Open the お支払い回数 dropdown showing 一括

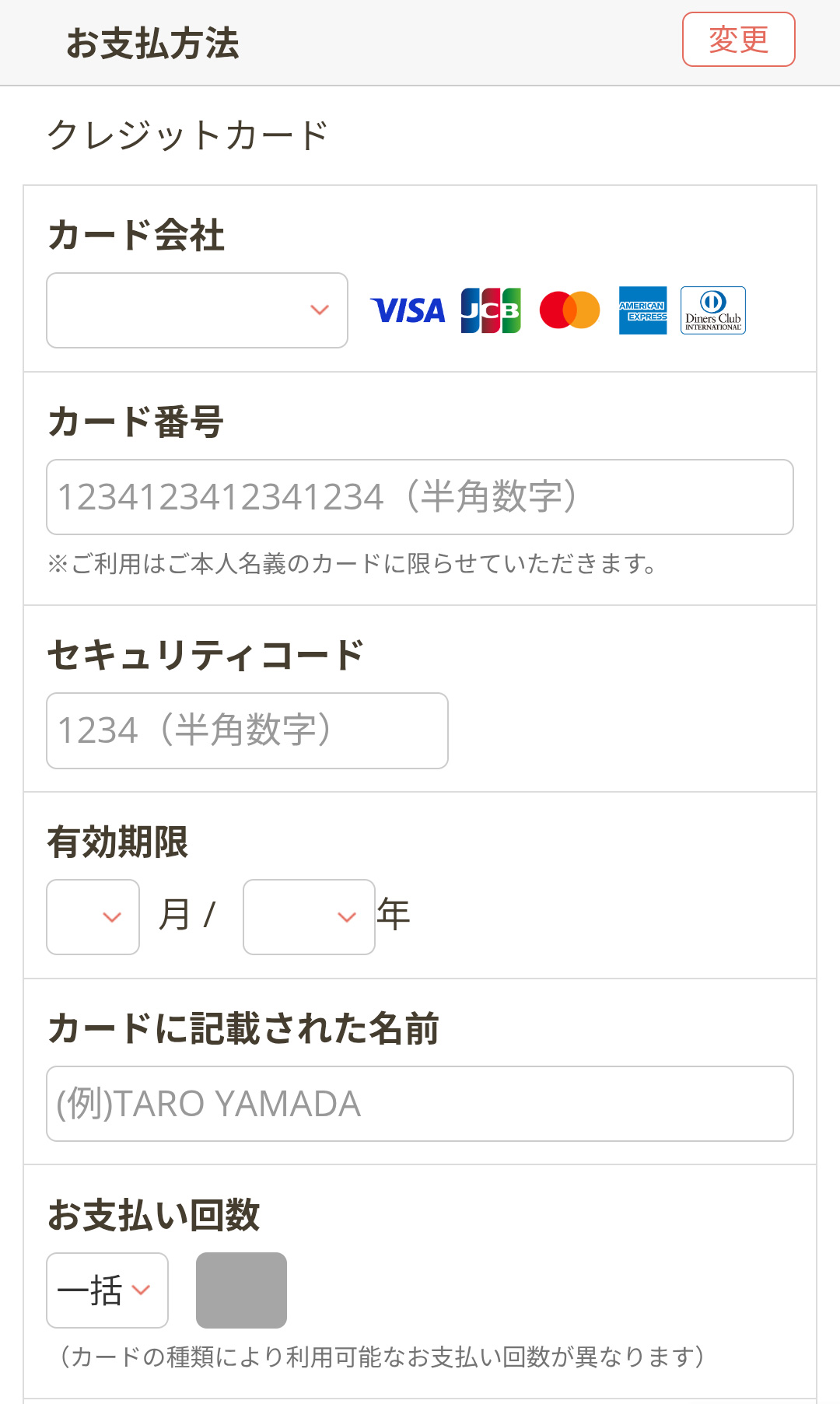pyautogui.click(x=107, y=1290)
